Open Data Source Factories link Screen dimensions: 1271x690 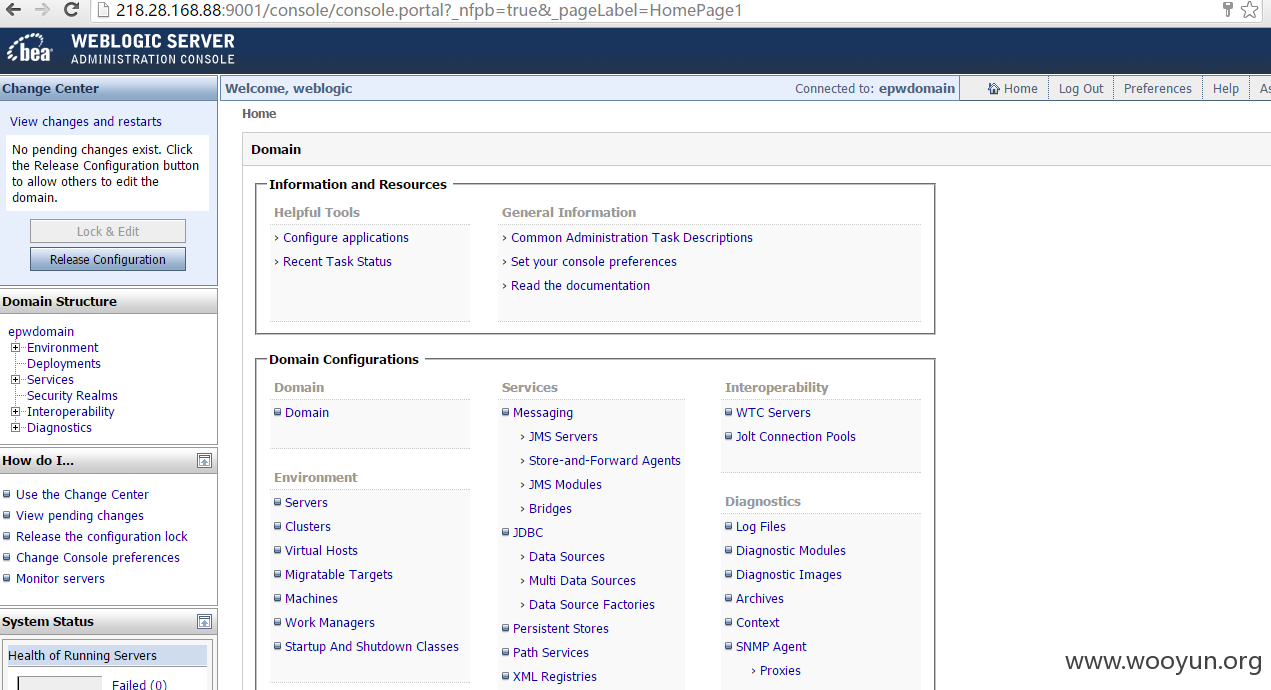[592, 605]
